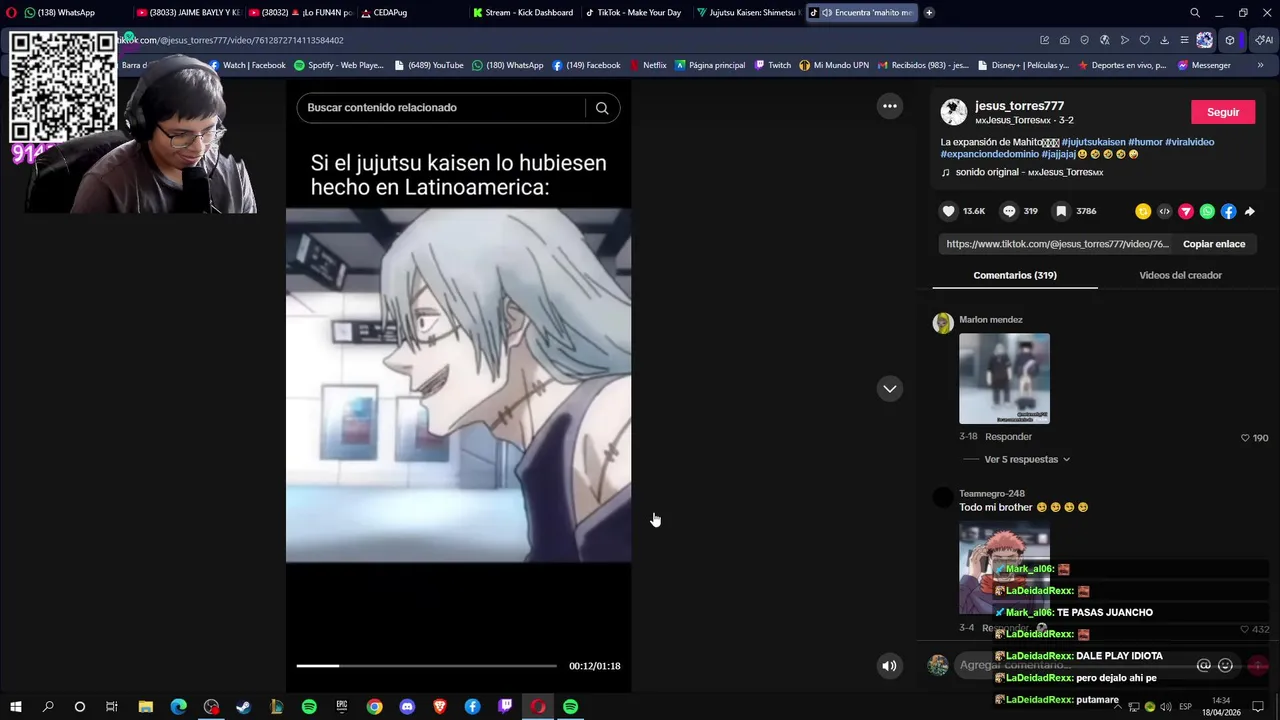Open the three-dots more options menu
1280x720 pixels.
pyautogui.click(x=889, y=106)
